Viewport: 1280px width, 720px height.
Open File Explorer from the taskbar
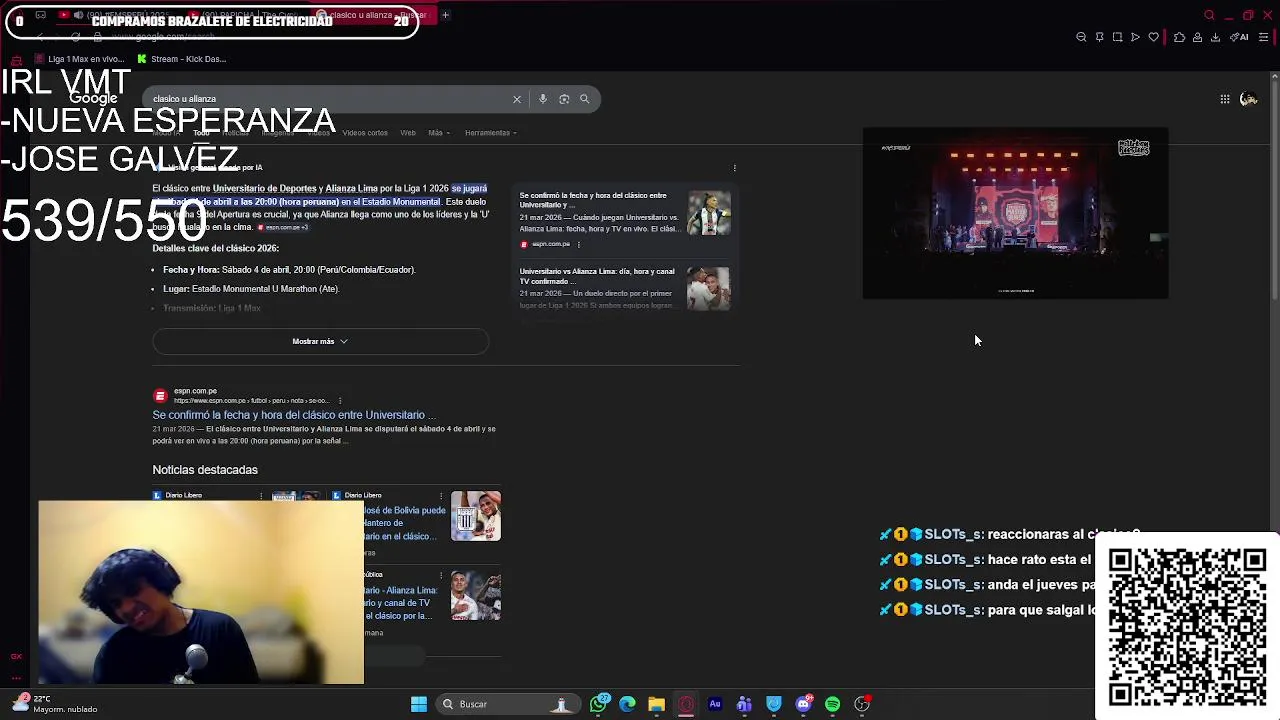click(656, 704)
